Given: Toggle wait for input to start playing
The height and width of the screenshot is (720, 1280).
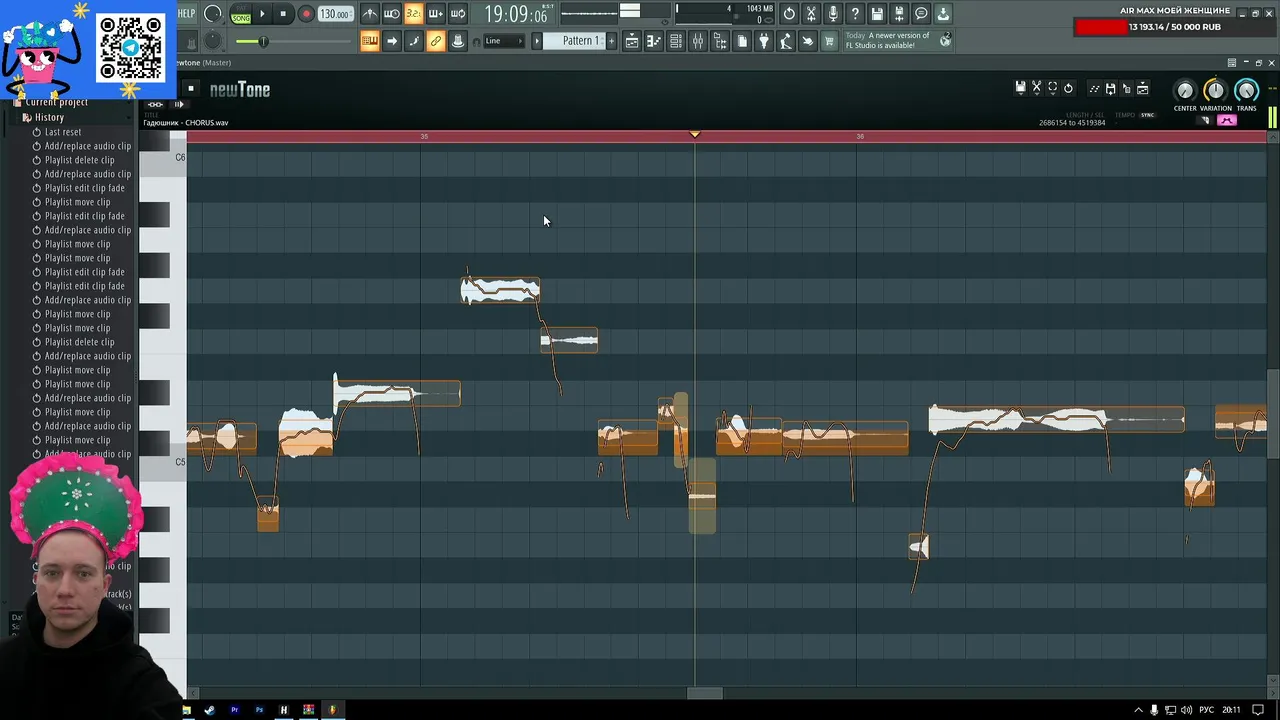Looking at the screenshot, I should click(x=392, y=14).
